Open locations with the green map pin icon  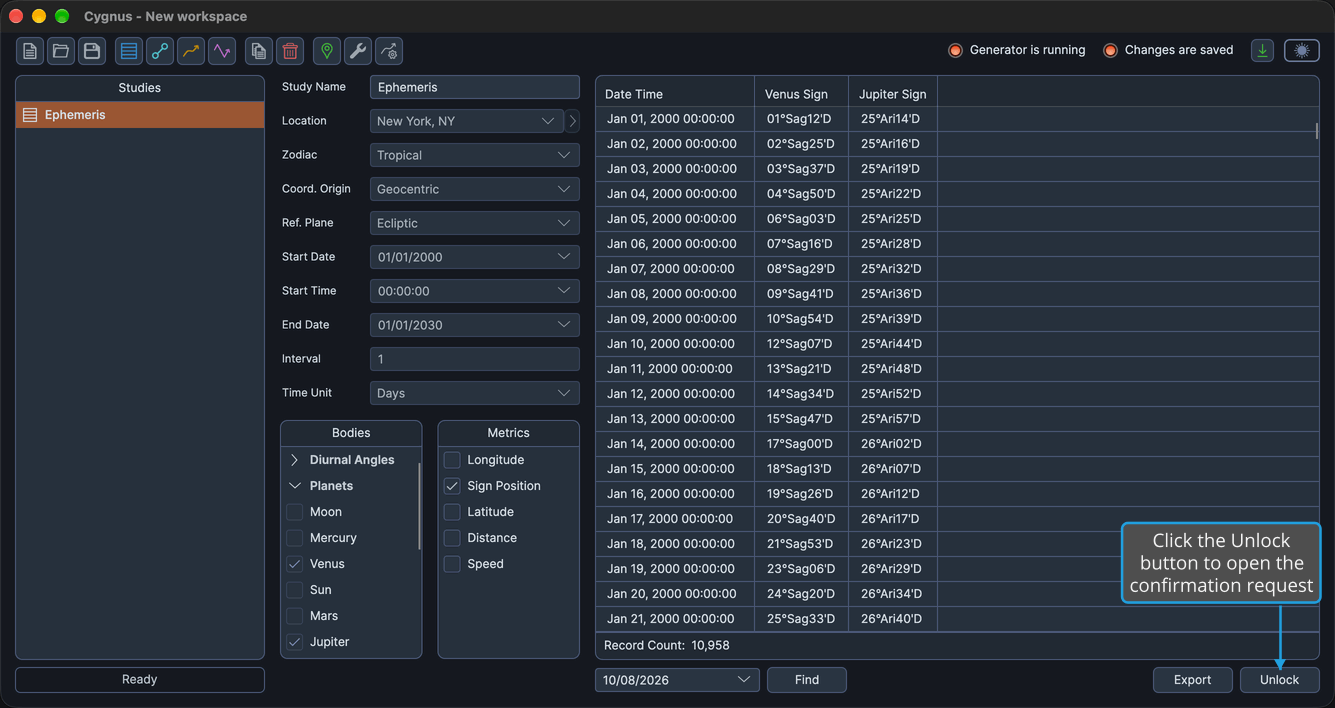pyautogui.click(x=327, y=51)
